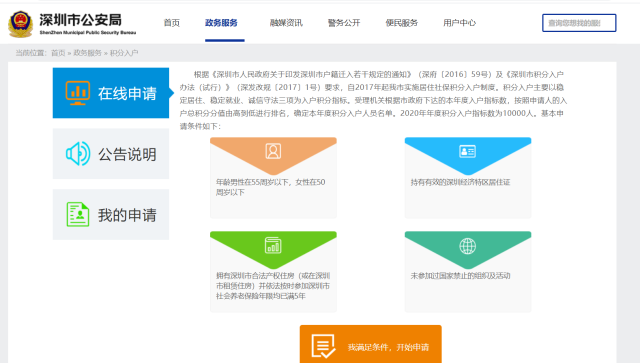Open the 首页 navigation item
Screen dimensions: 640x363
coord(171,23)
